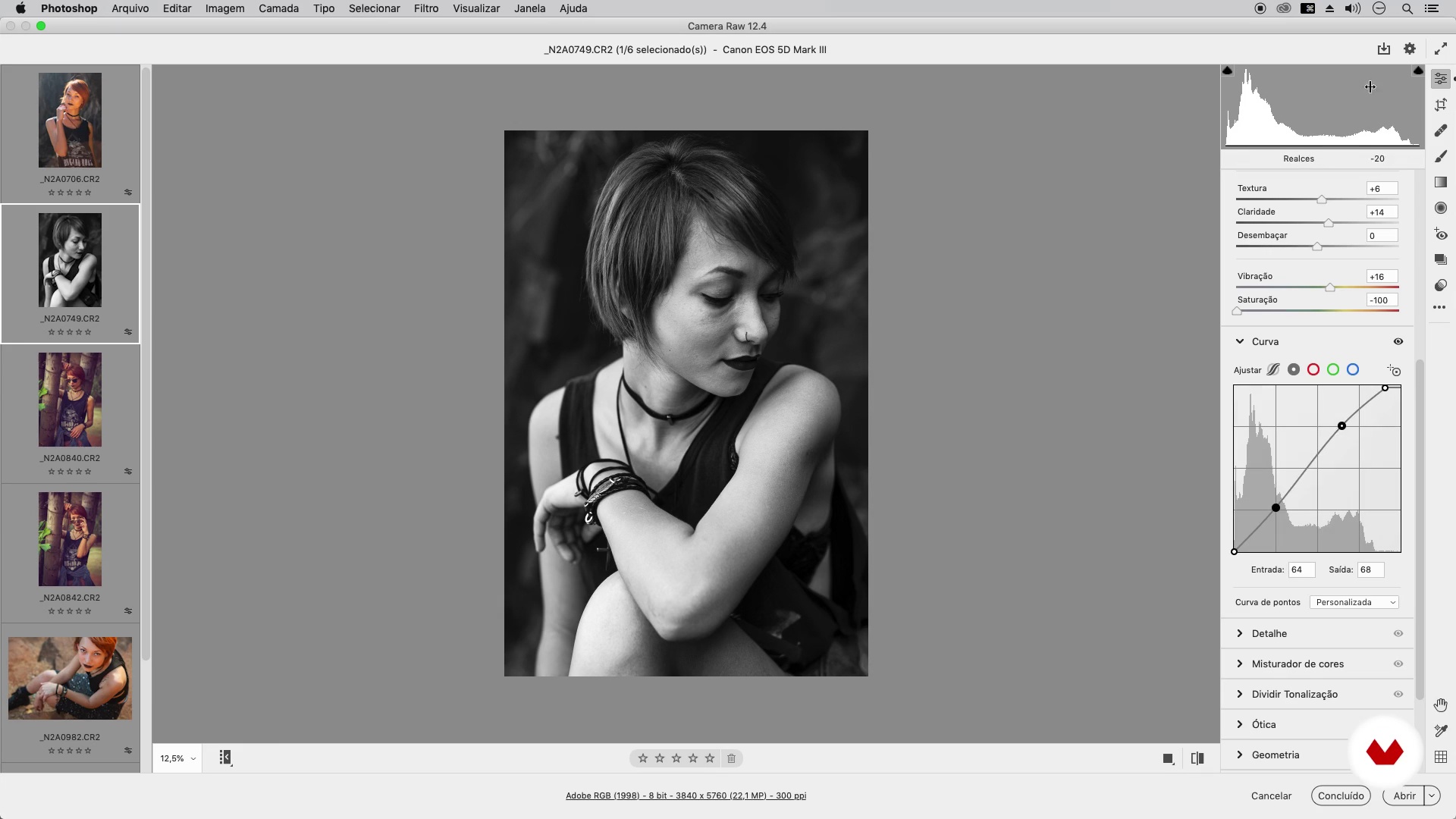Viewport: 1456px width, 819px height.
Task: Toggle Detalhe panel visibility eye
Action: point(1398,634)
